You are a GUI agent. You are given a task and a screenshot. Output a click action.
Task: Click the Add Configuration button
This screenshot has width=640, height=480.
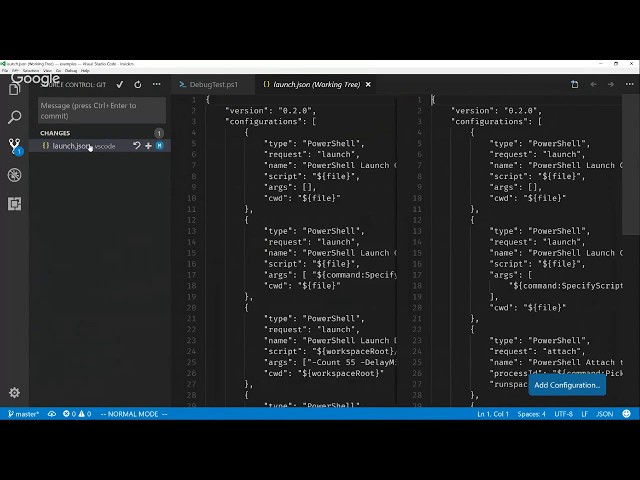coord(567,385)
